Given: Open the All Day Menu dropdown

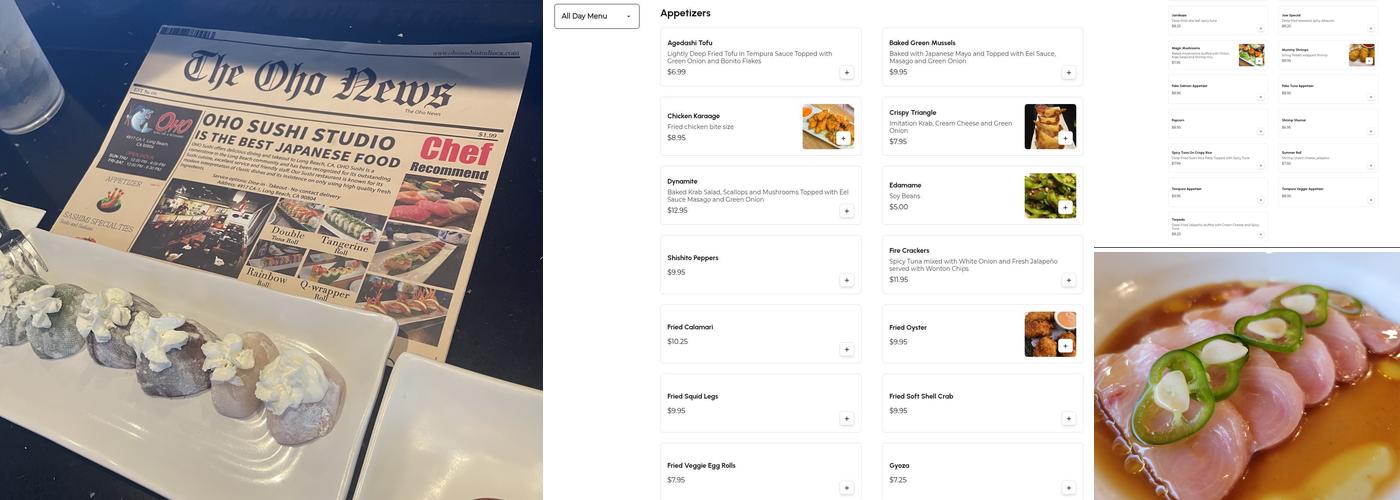Looking at the screenshot, I should (x=596, y=16).
